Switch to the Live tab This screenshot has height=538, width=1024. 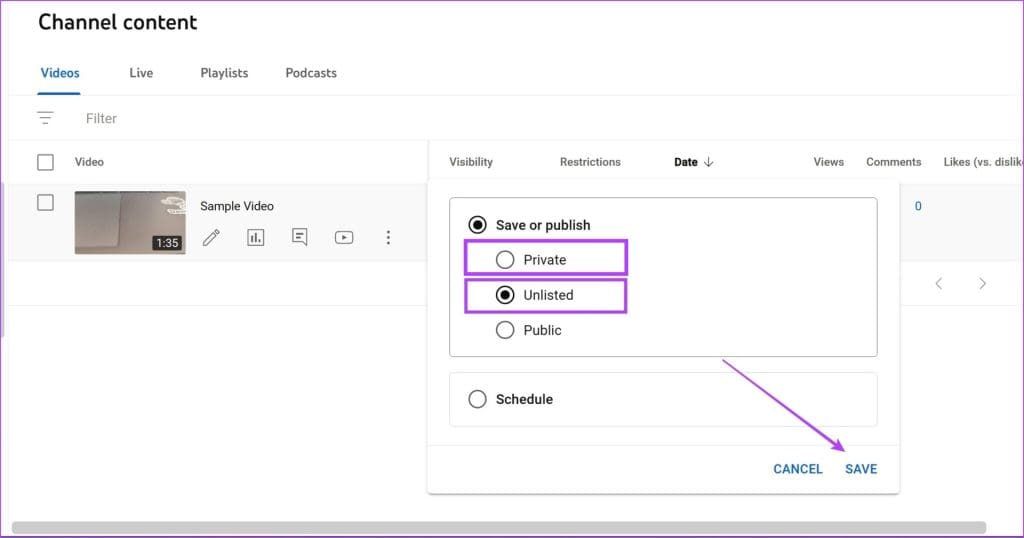[141, 73]
